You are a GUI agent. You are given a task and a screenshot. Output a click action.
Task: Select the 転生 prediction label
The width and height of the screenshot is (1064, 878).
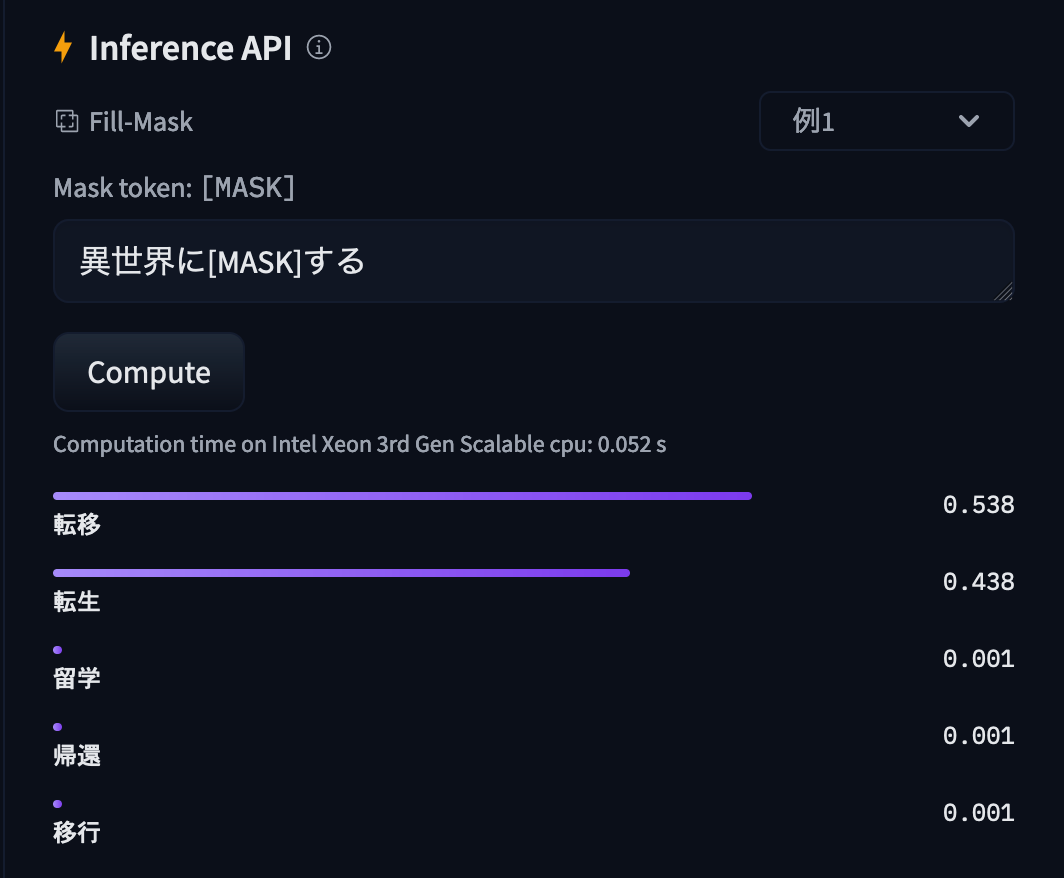click(77, 602)
